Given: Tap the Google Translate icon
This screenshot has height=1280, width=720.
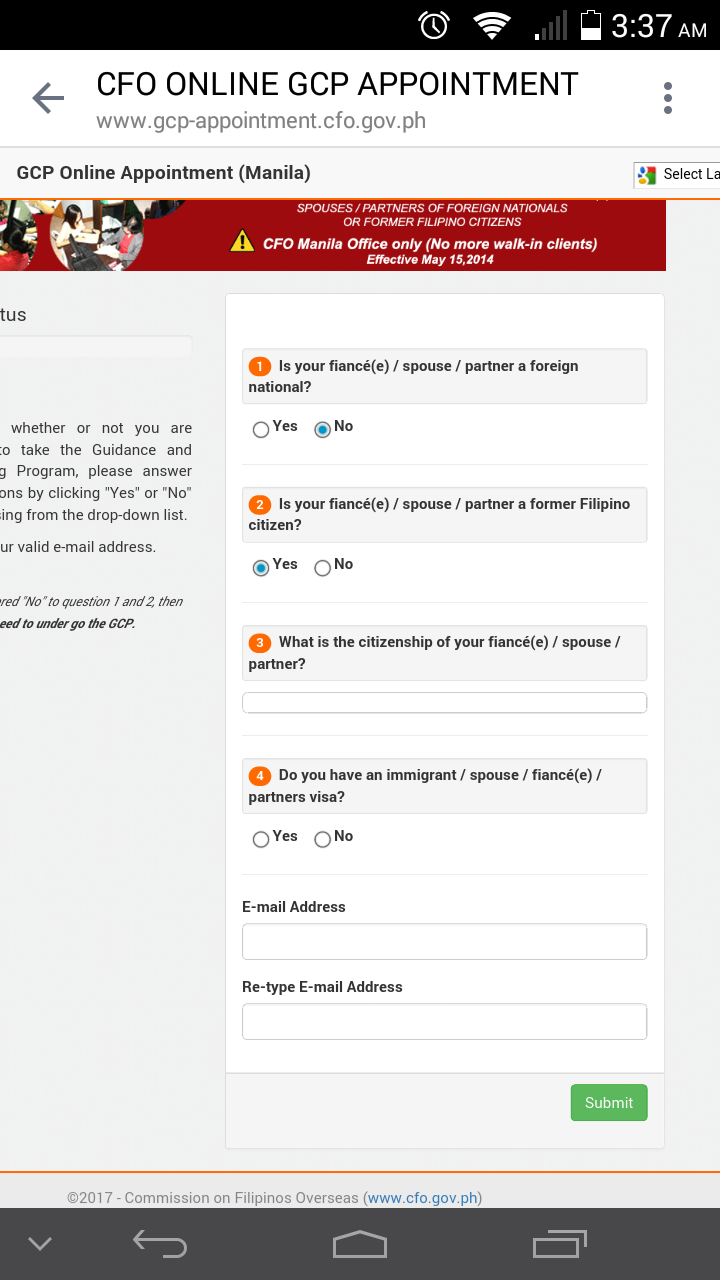Looking at the screenshot, I should [647, 175].
